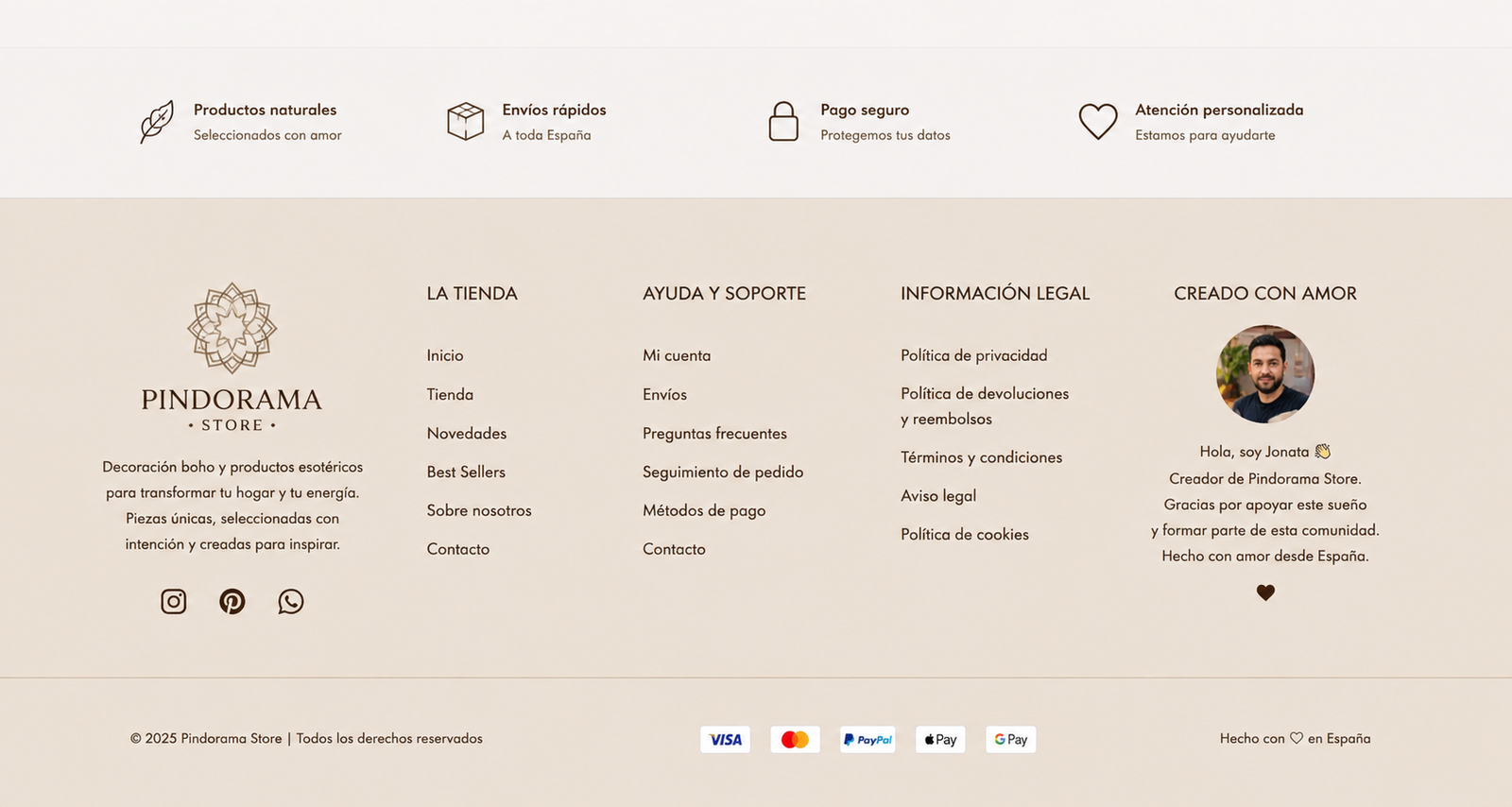Open Jonata's profile photo
This screenshot has width=1512, height=807.
click(x=1265, y=374)
